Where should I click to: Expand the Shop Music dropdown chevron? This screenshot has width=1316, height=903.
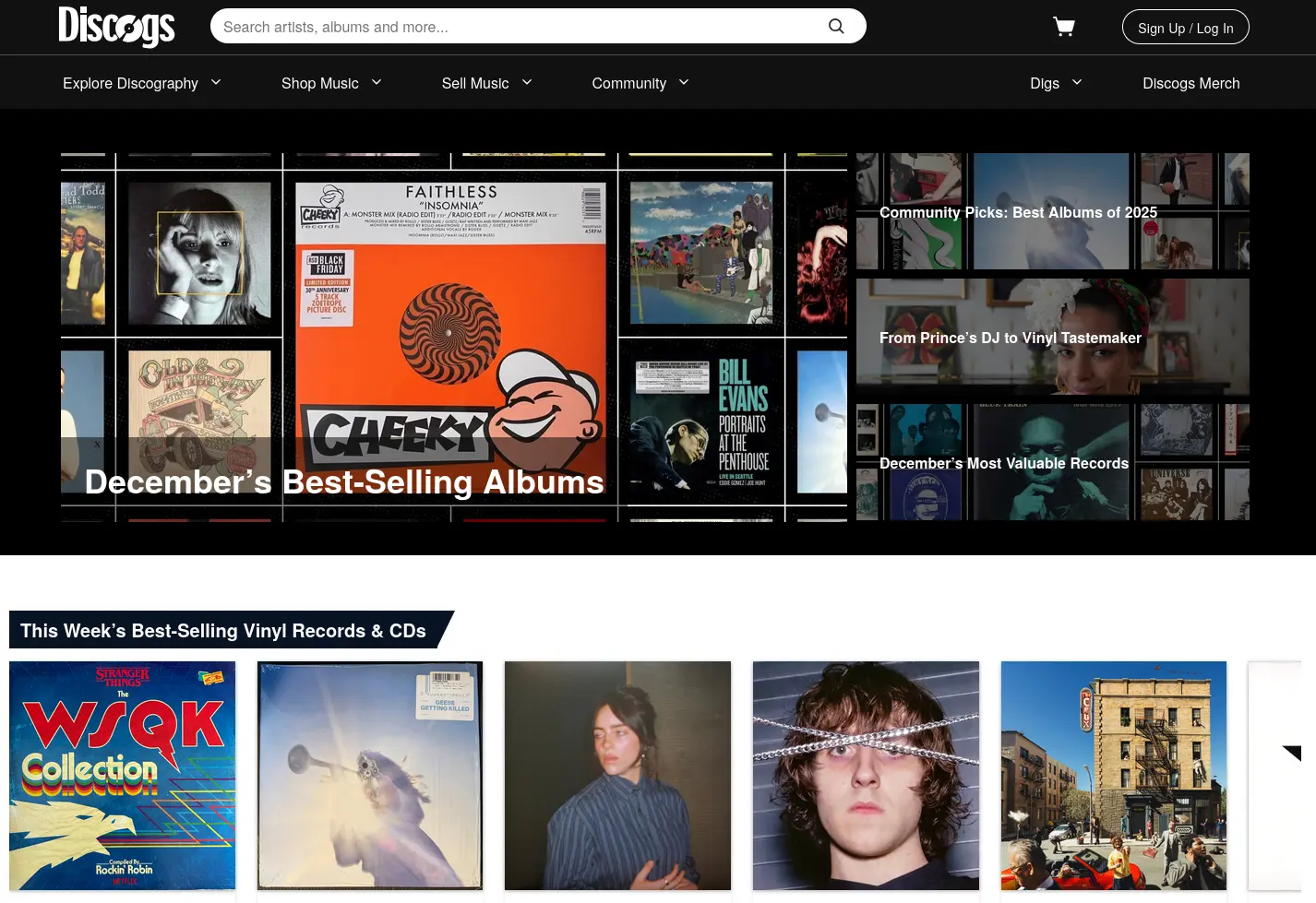pyautogui.click(x=376, y=82)
